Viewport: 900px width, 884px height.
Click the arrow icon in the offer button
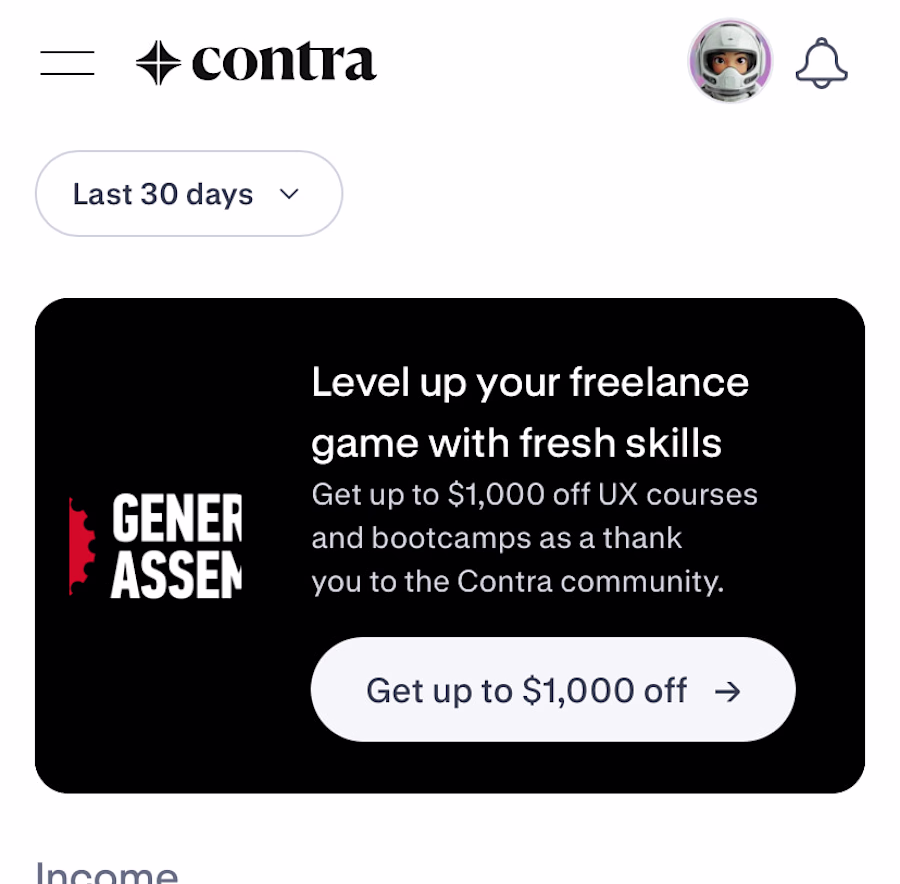728,691
